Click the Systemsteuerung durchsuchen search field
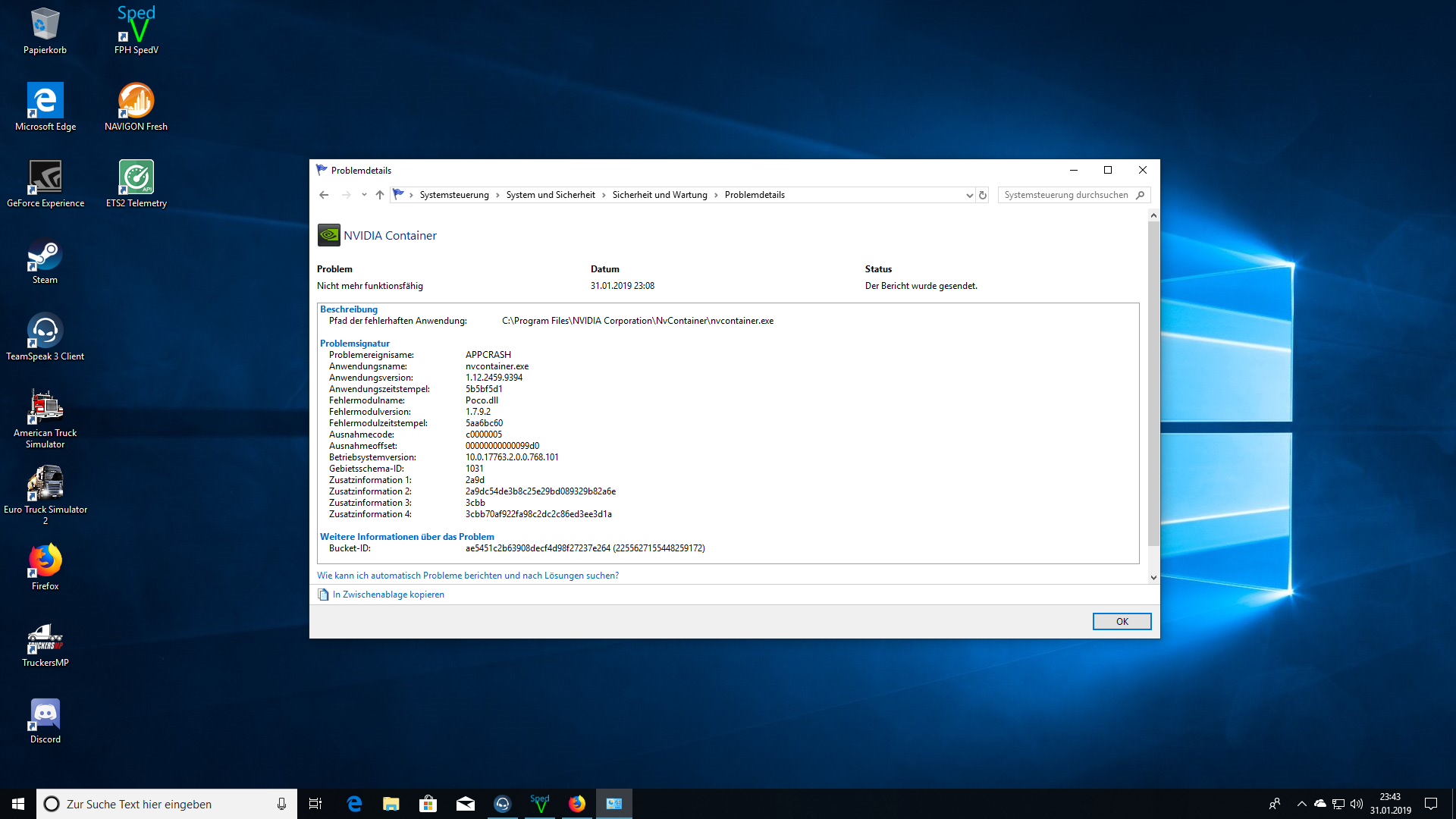Image resolution: width=1456 pixels, height=819 pixels. coord(1065,195)
